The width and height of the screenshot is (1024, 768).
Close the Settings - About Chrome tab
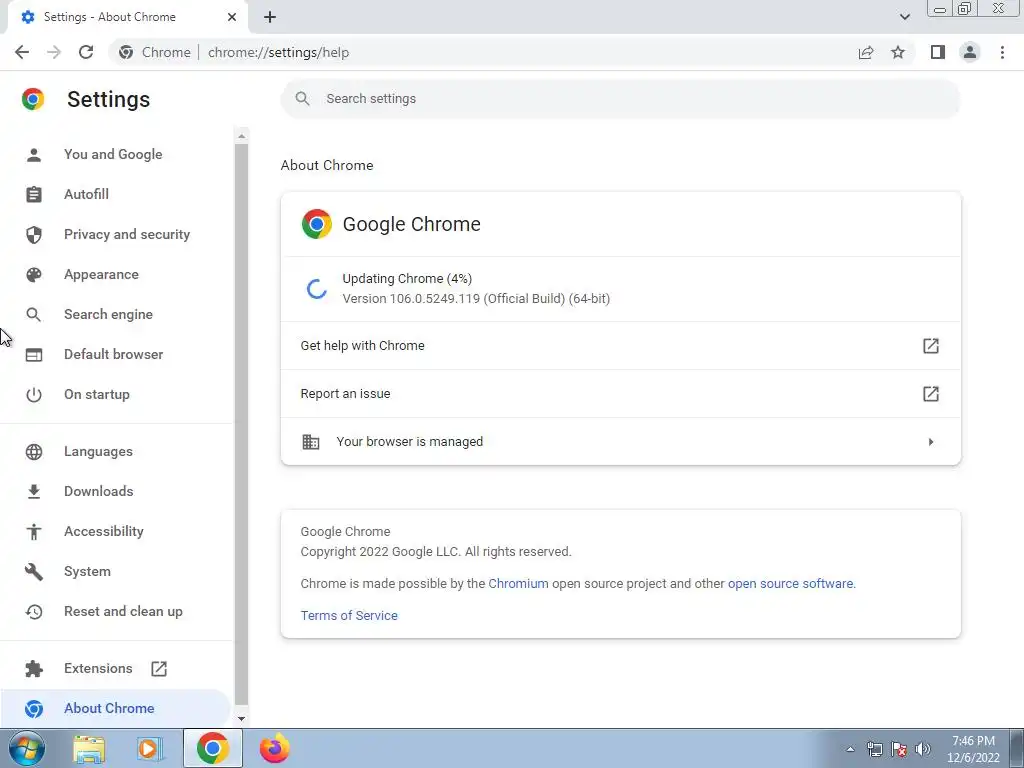(x=232, y=17)
